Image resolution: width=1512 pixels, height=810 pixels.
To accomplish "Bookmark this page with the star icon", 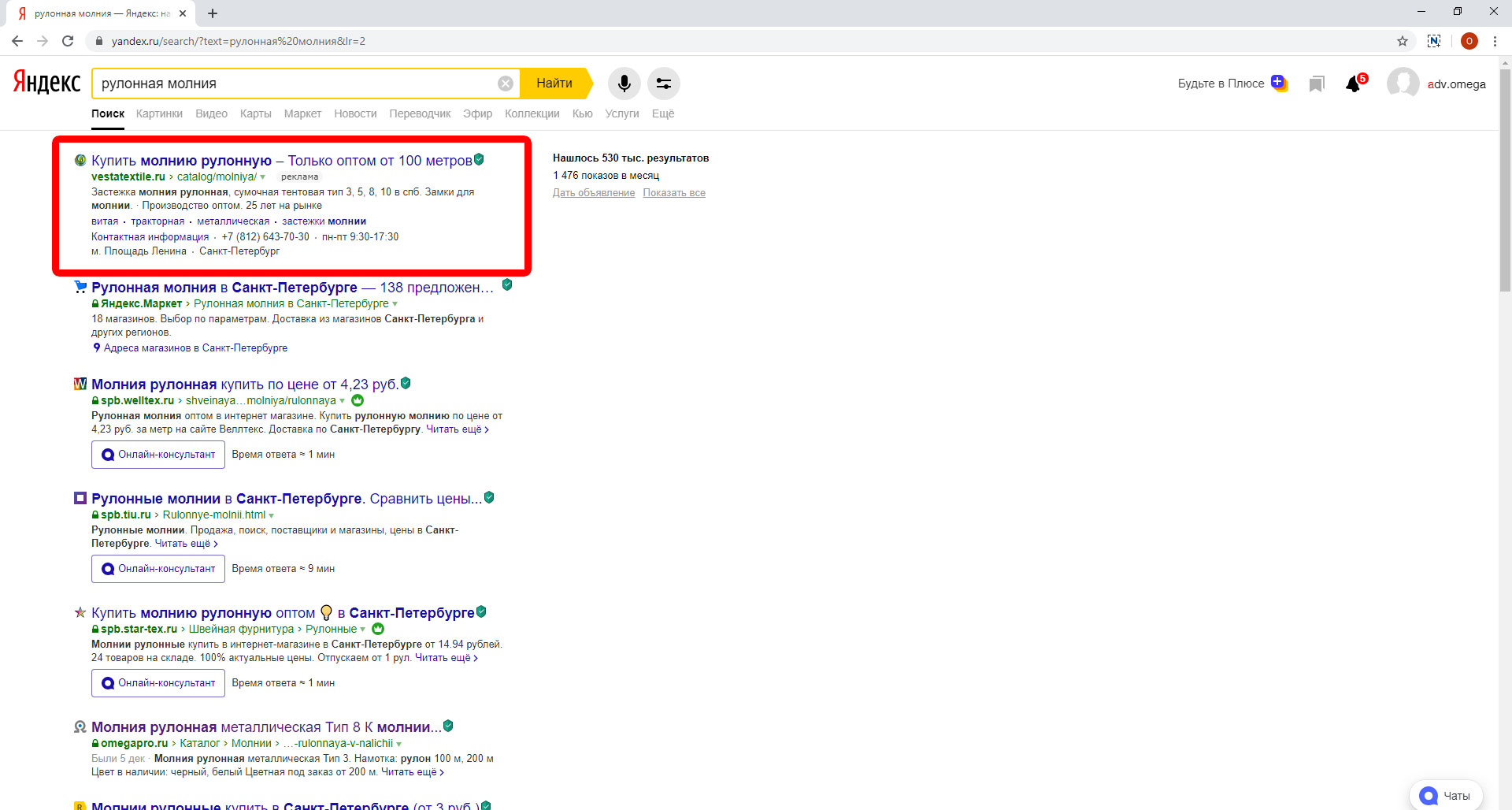I will pyautogui.click(x=1403, y=41).
